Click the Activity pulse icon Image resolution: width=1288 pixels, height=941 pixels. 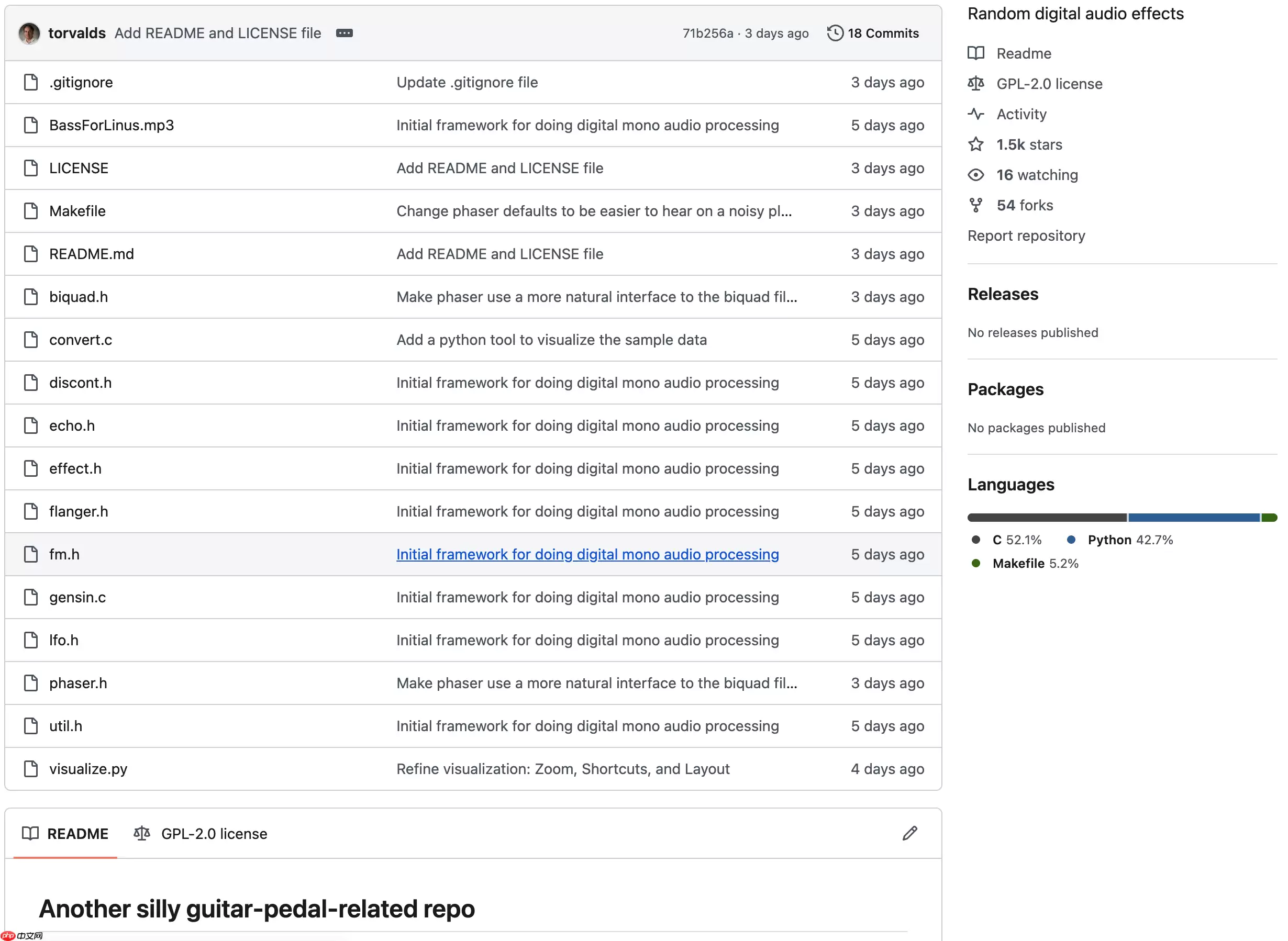pos(976,114)
